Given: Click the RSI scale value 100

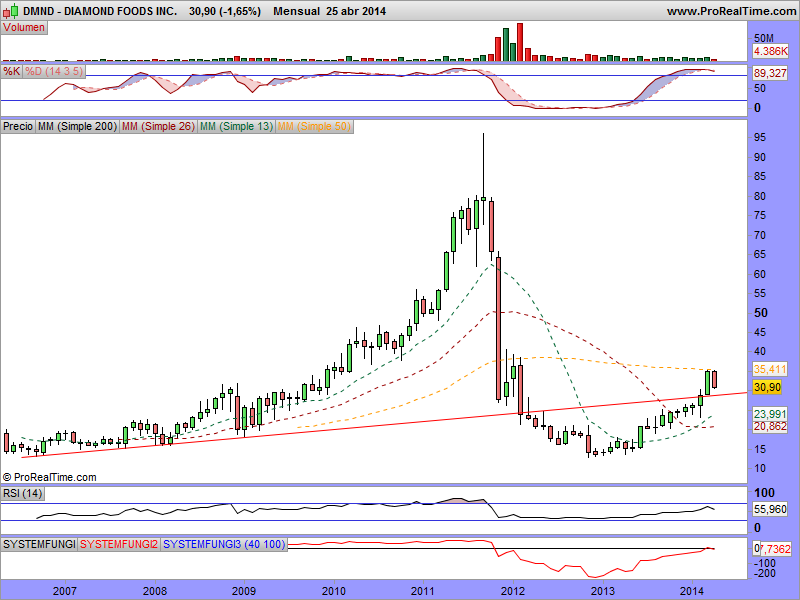Looking at the screenshot, I should (764, 493).
